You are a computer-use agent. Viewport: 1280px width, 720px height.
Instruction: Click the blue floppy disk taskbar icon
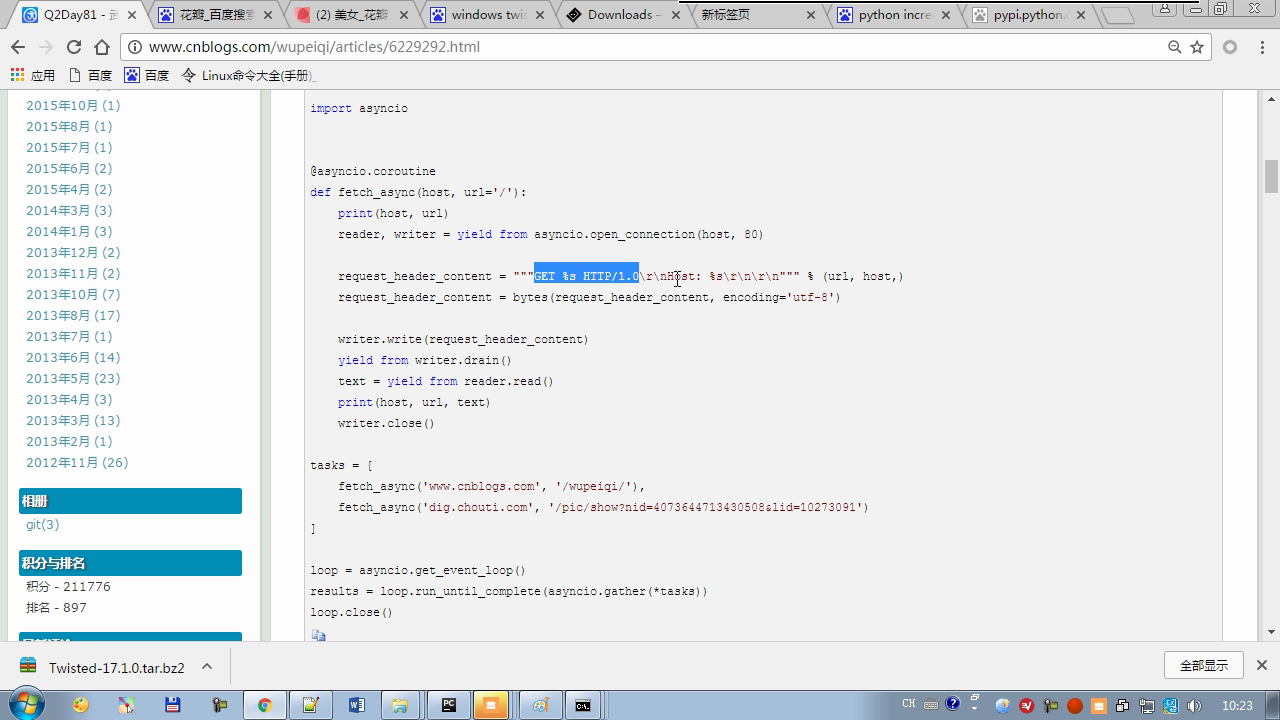(x=172, y=705)
